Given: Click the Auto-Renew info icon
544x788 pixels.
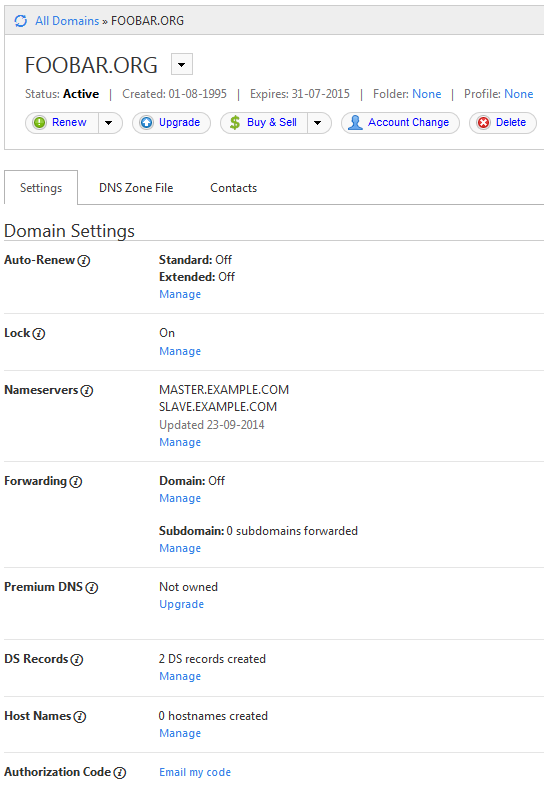Looking at the screenshot, I should [84, 261].
